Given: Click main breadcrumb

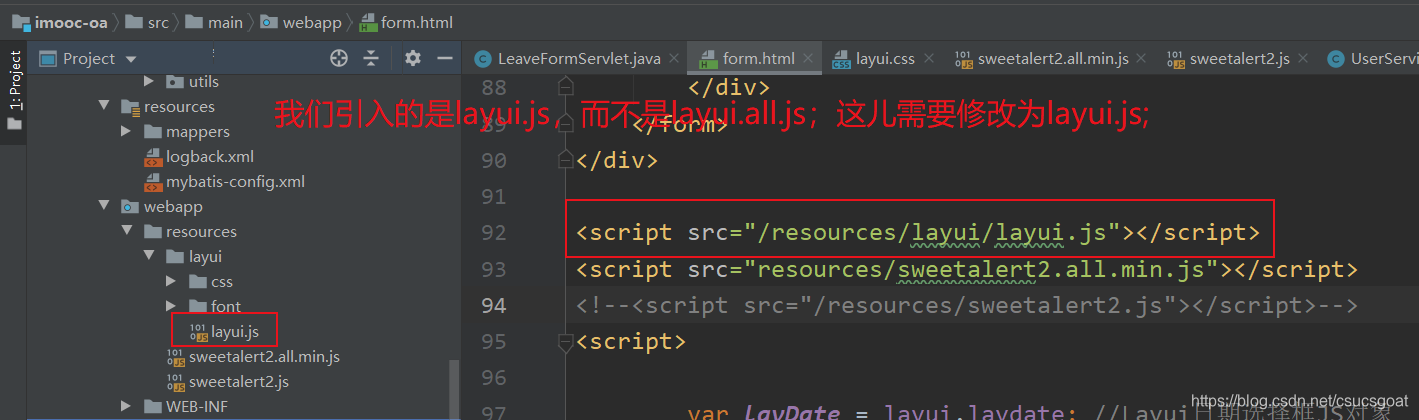Looking at the screenshot, I should [225, 21].
